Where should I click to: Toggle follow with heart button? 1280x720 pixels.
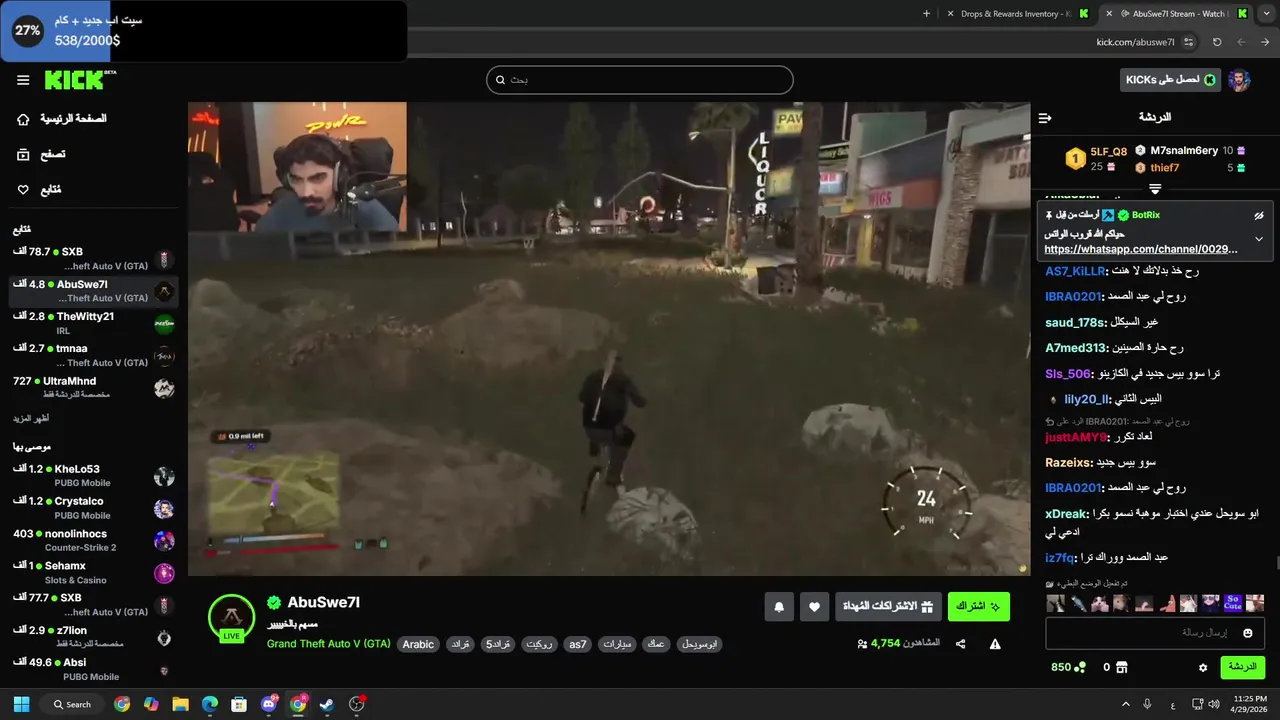coord(814,606)
